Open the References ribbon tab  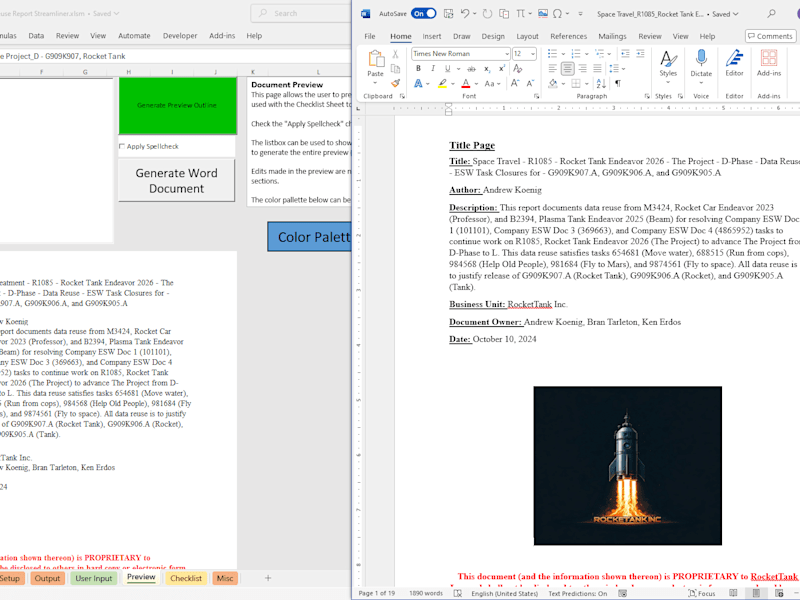tap(568, 36)
